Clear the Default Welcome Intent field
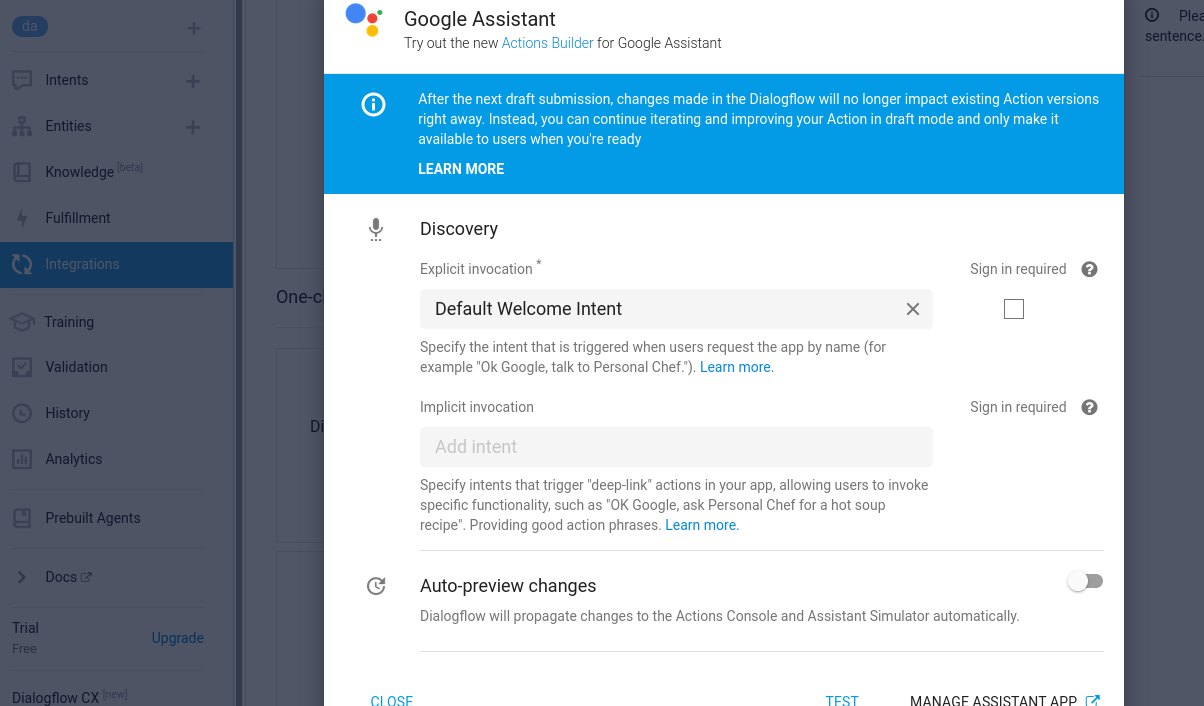This screenshot has height=706, width=1204. point(912,309)
